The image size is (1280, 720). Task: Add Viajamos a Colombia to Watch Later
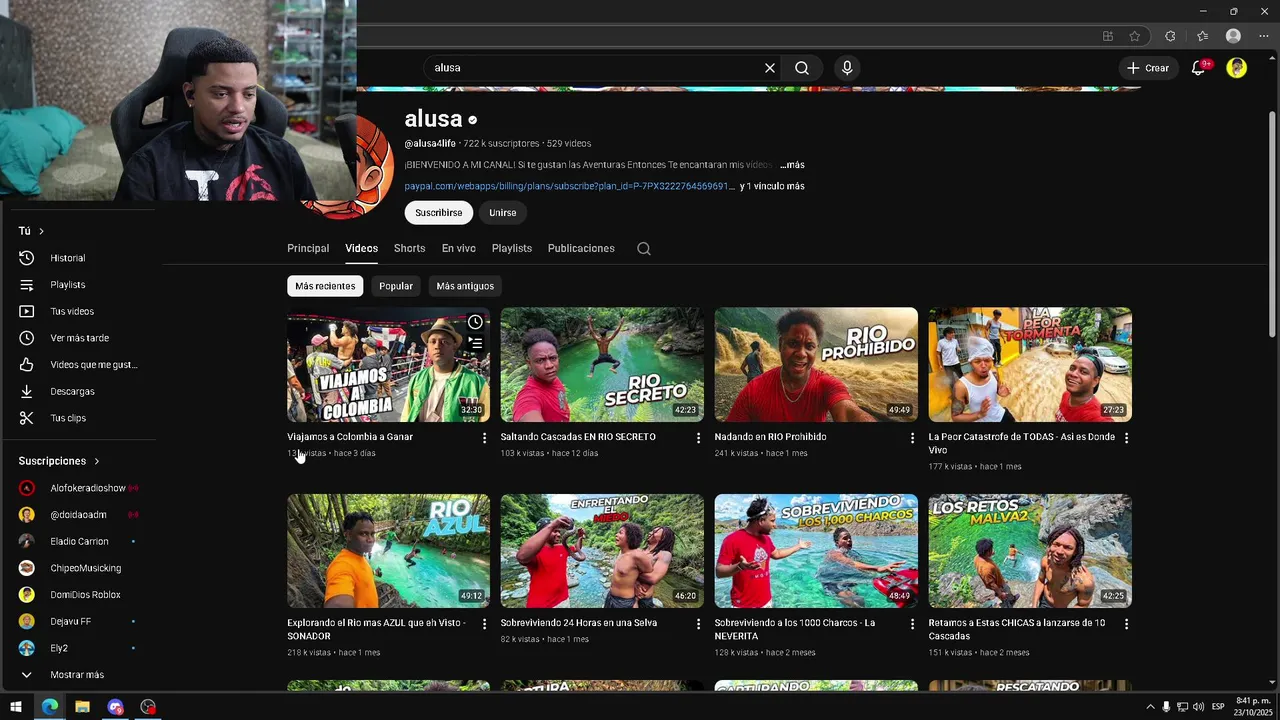click(x=475, y=322)
